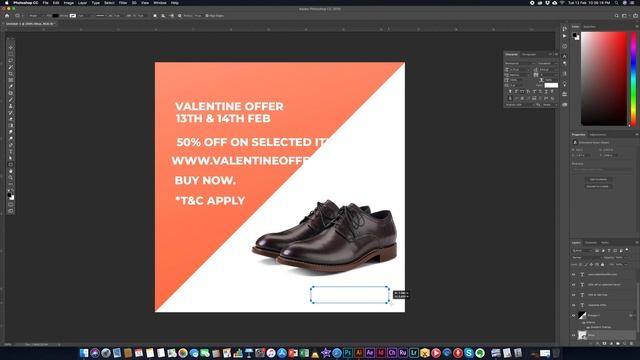
Task: Click the BUY NOW. text on canvas
Action: (205, 180)
